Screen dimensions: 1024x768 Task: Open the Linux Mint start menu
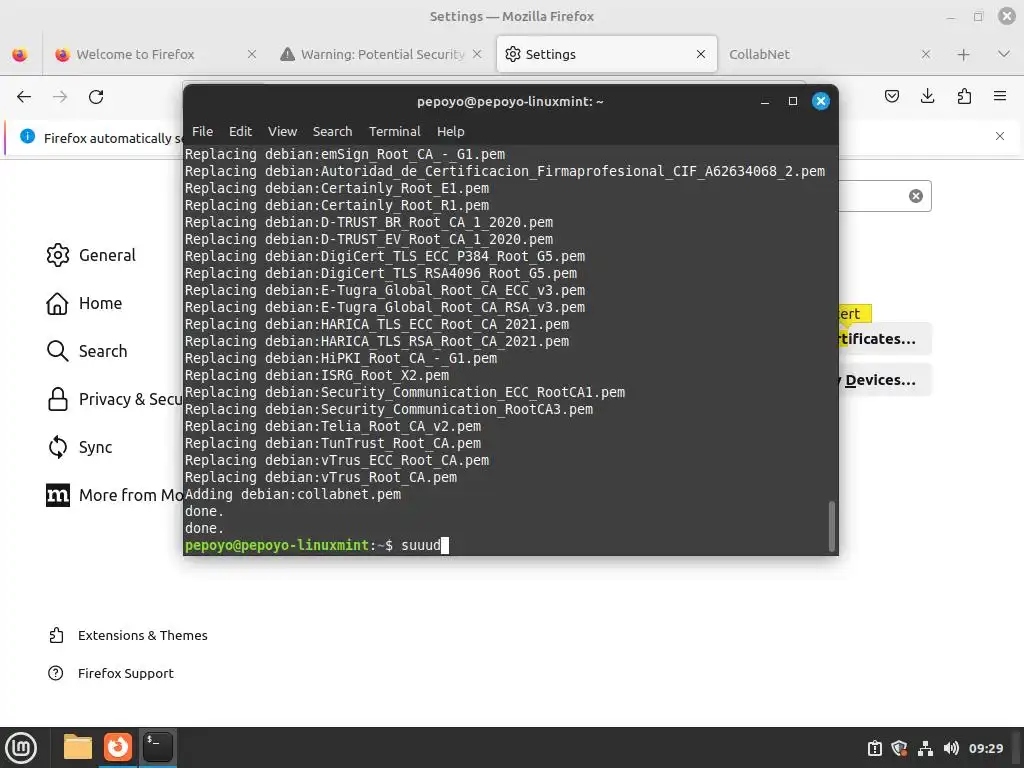(x=22, y=747)
